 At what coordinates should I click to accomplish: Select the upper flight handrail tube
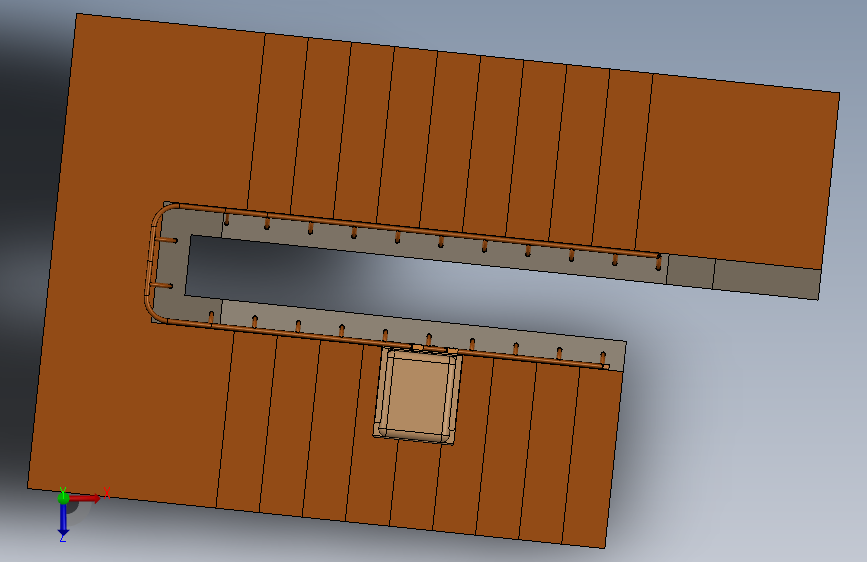point(419,230)
